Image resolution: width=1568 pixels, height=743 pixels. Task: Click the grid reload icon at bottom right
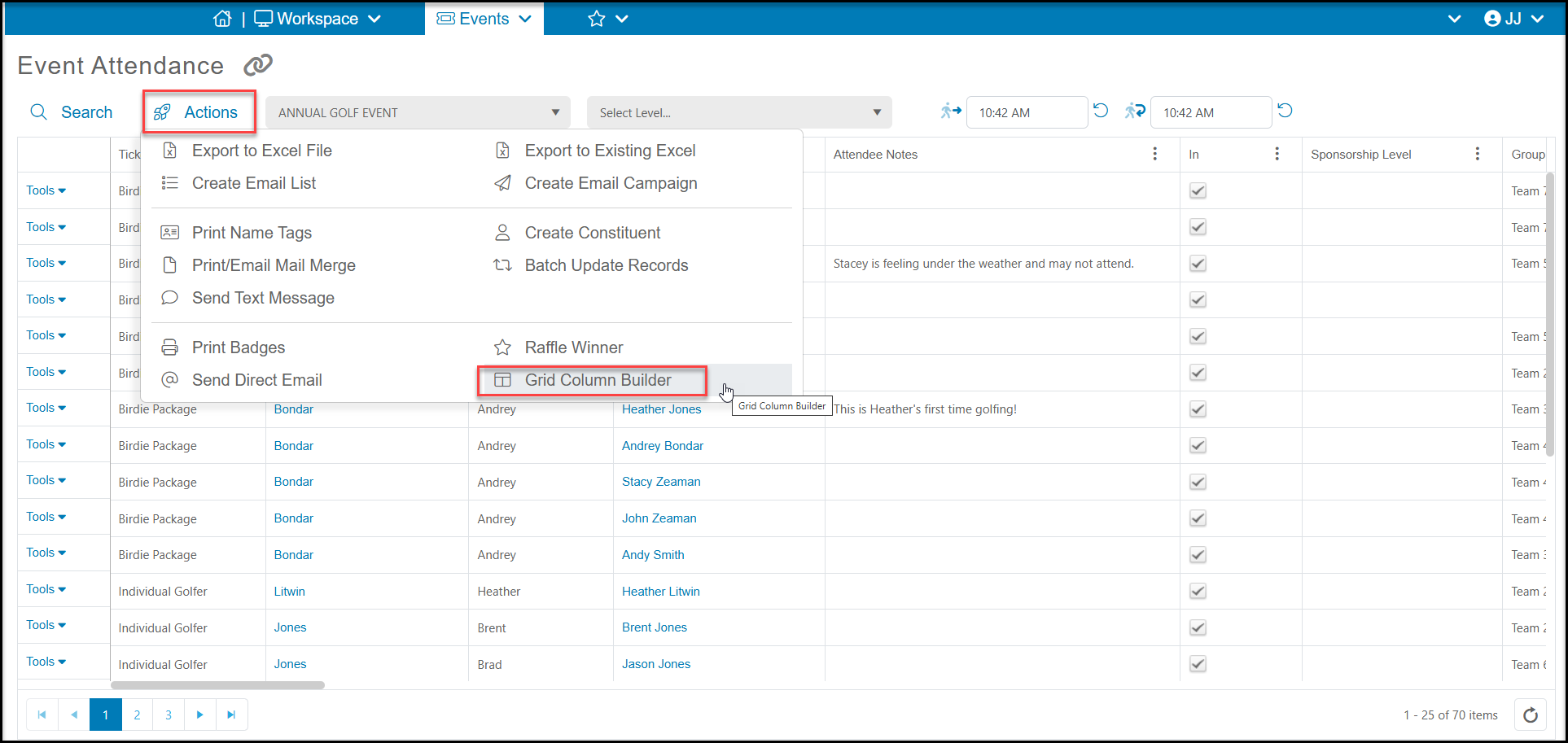click(x=1531, y=715)
